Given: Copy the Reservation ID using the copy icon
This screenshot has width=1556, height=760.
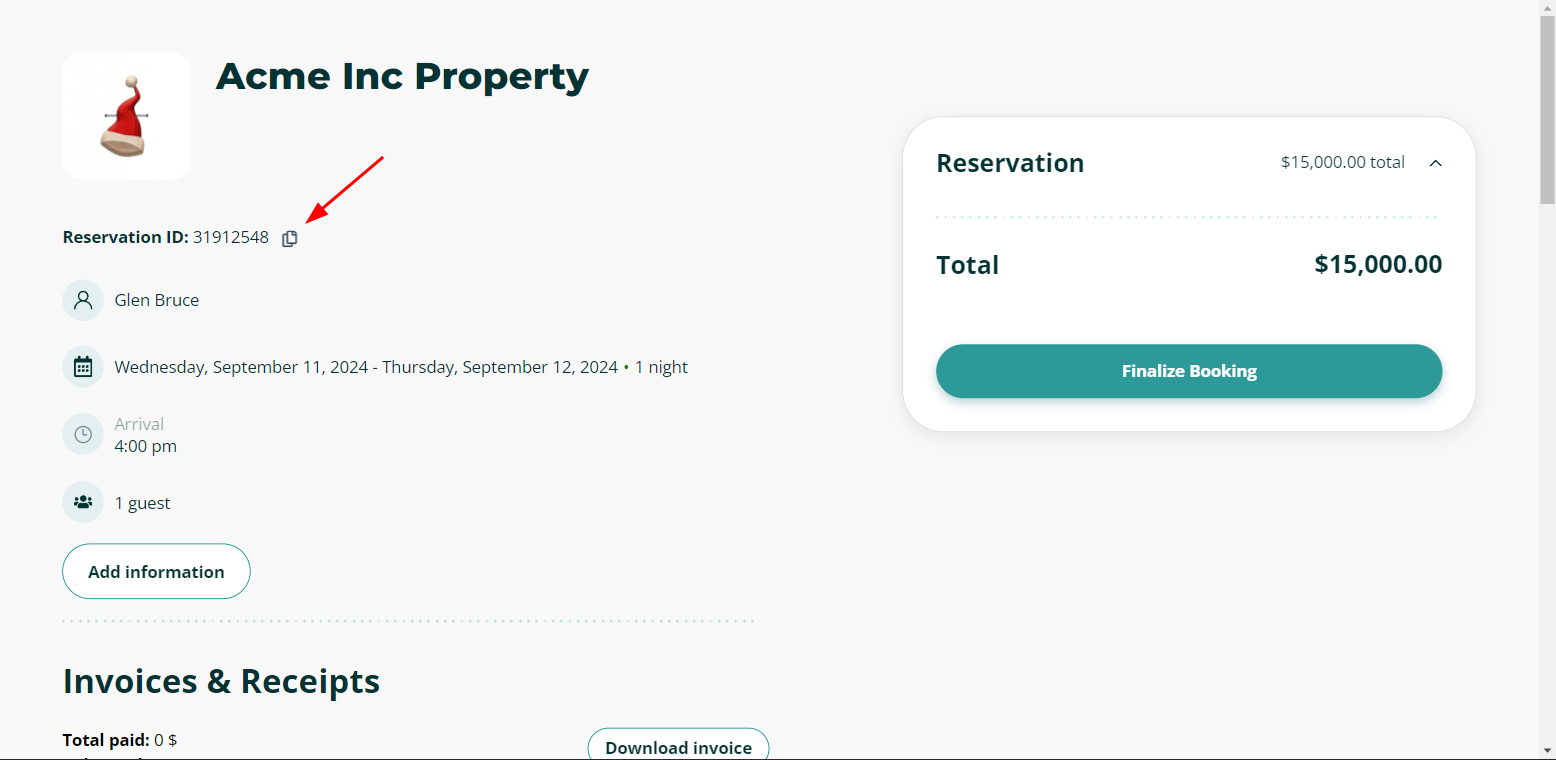Looking at the screenshot, I should (x=290, y=237).
